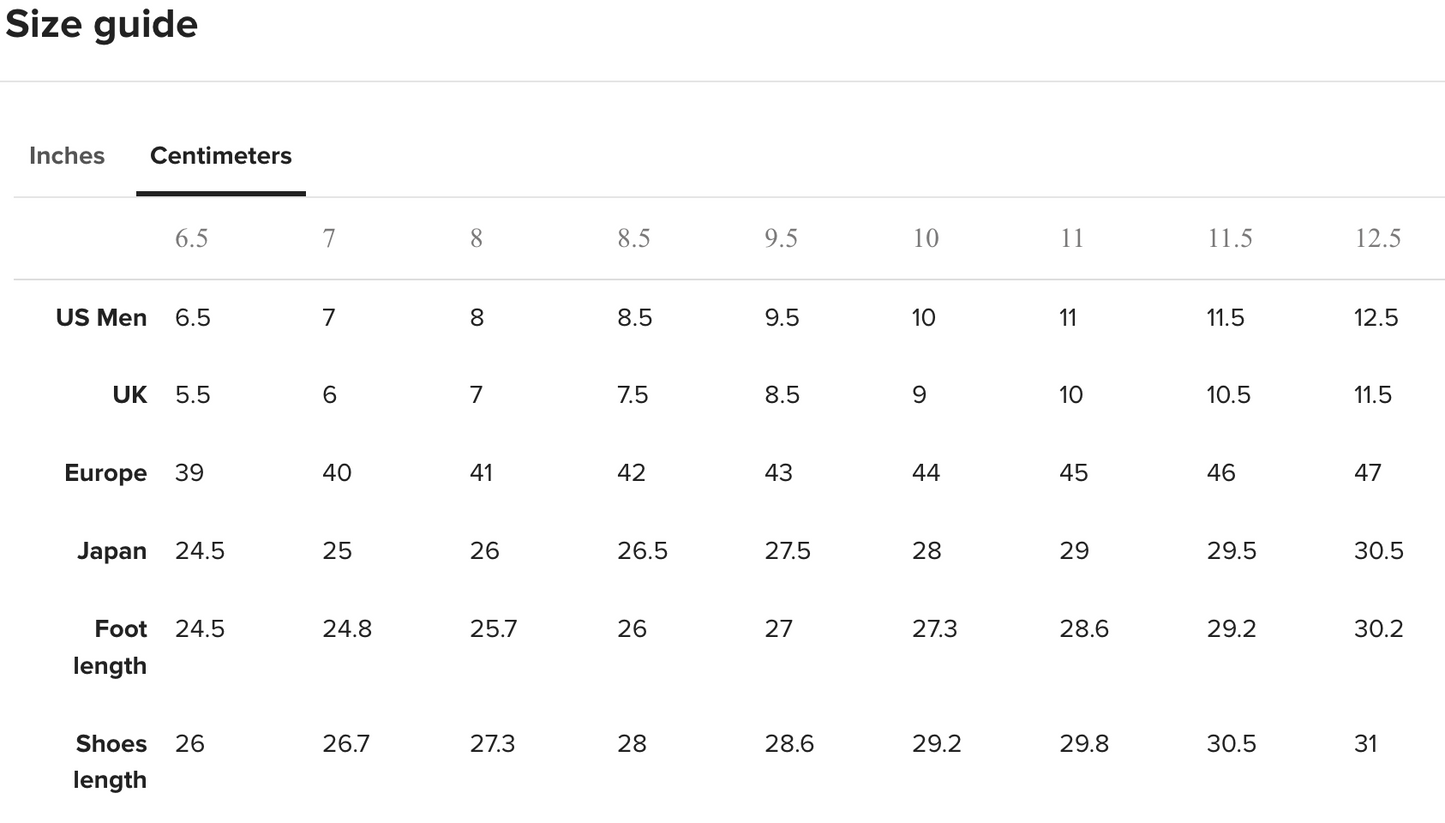The image size is (1445, 823).
Task: Click the Size guide heading
Action: click(x=102, y=24)
